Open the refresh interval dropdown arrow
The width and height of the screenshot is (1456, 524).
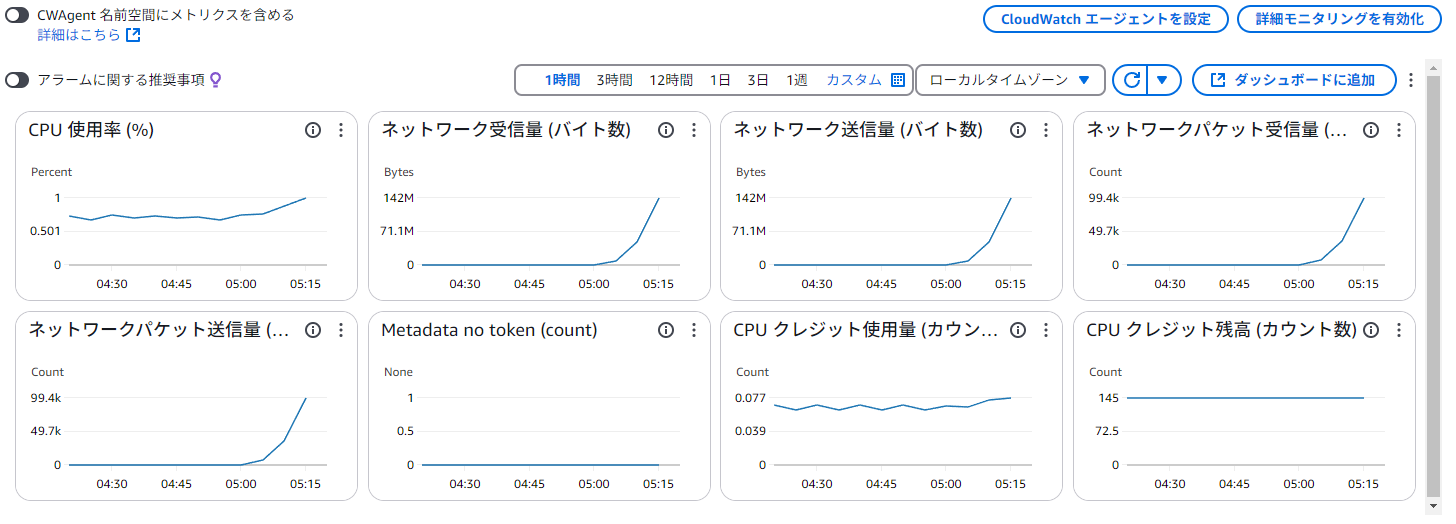[x=1162, y=80]
